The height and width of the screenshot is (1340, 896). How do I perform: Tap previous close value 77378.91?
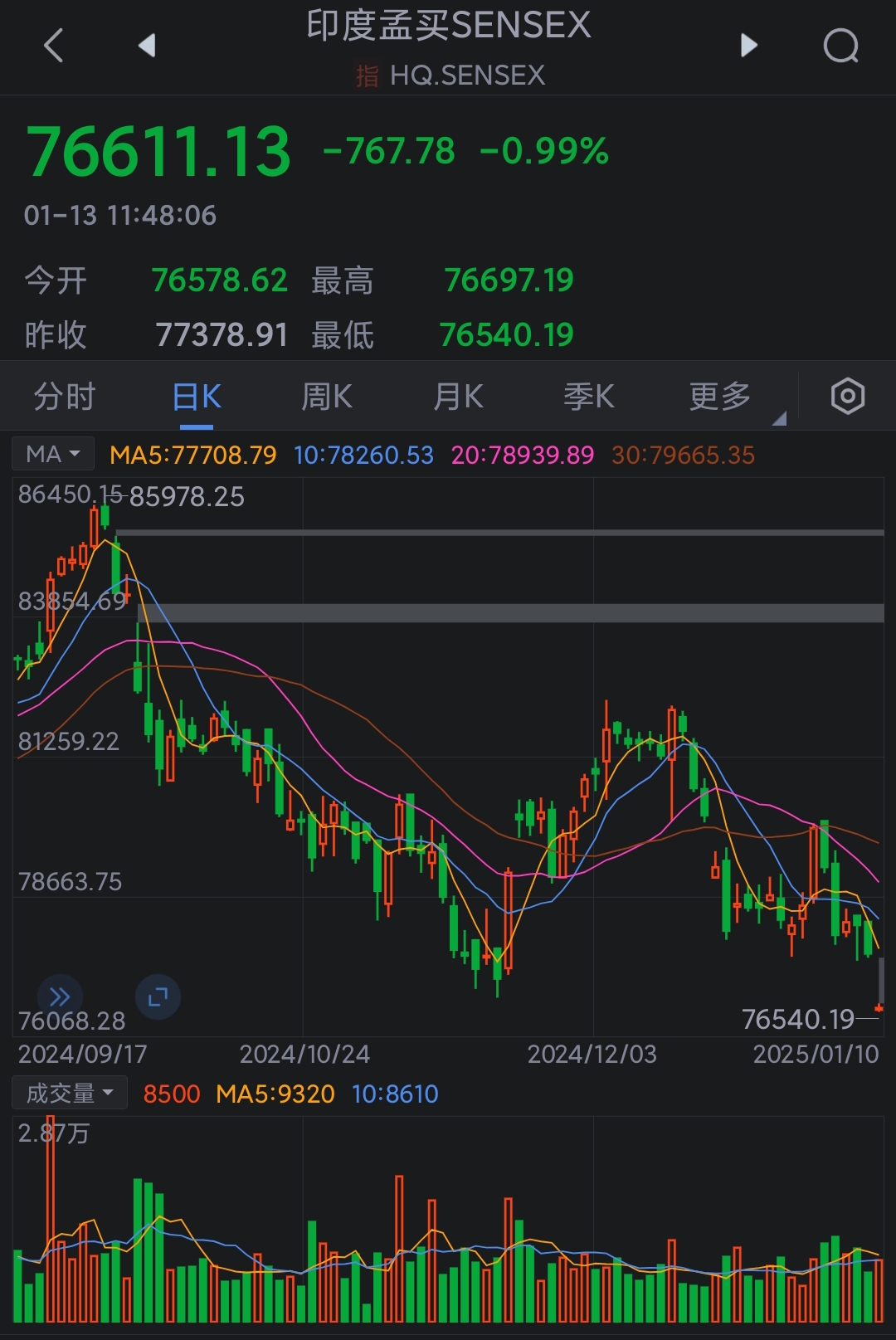(x=222, y=335)
